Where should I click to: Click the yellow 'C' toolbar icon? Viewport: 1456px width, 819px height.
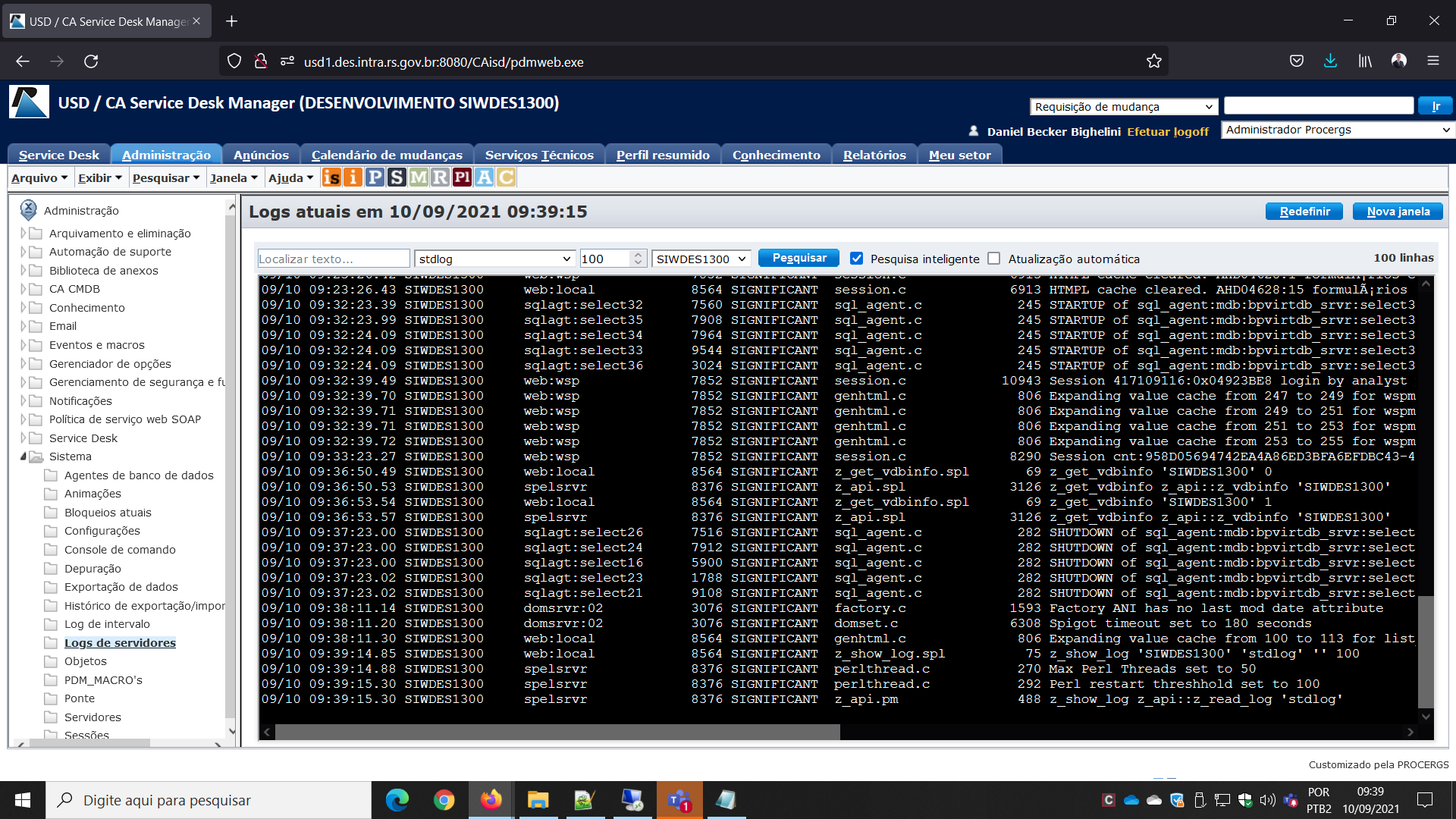click(x=505, y=177)
